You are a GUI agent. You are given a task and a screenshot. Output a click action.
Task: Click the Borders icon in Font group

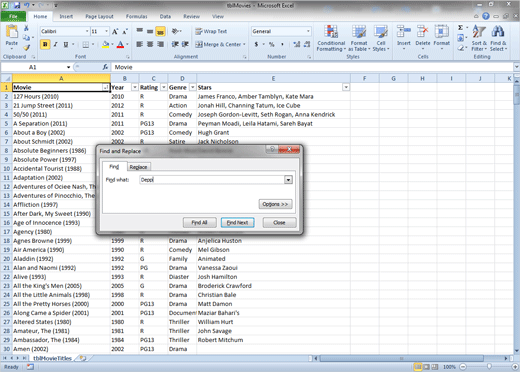click(86, 44)
